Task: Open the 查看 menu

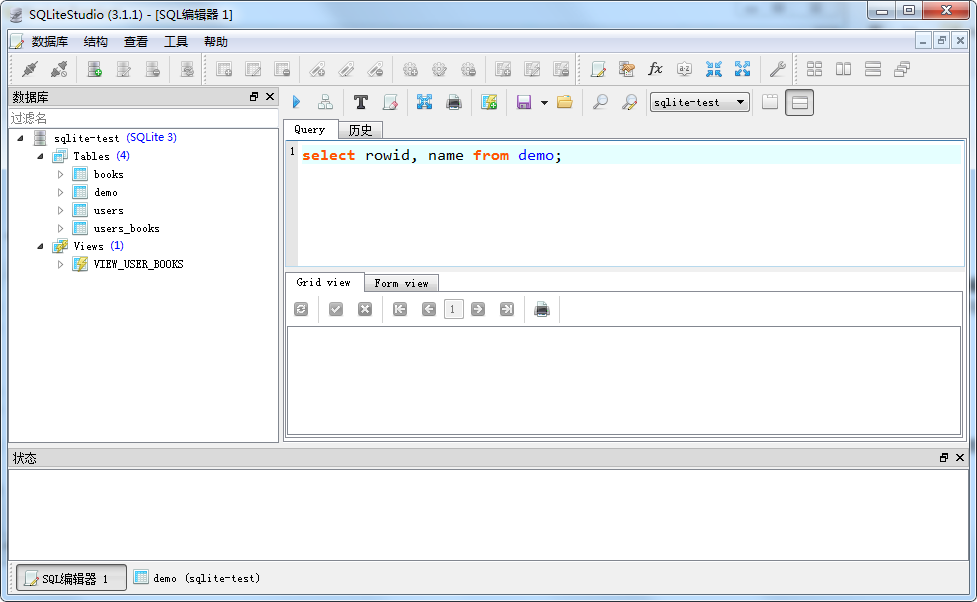Action: click(136, 42)
